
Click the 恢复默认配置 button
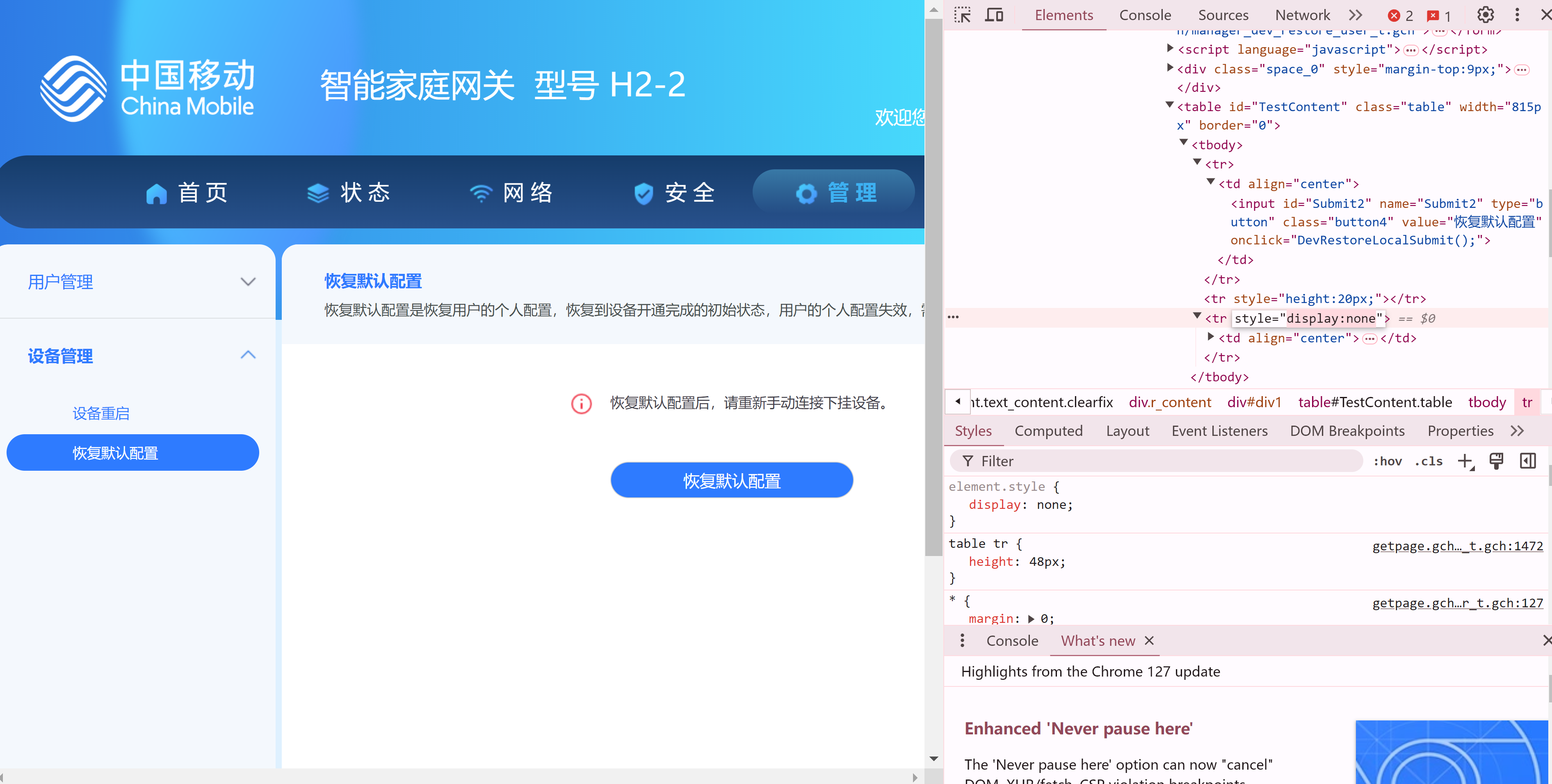731,480
